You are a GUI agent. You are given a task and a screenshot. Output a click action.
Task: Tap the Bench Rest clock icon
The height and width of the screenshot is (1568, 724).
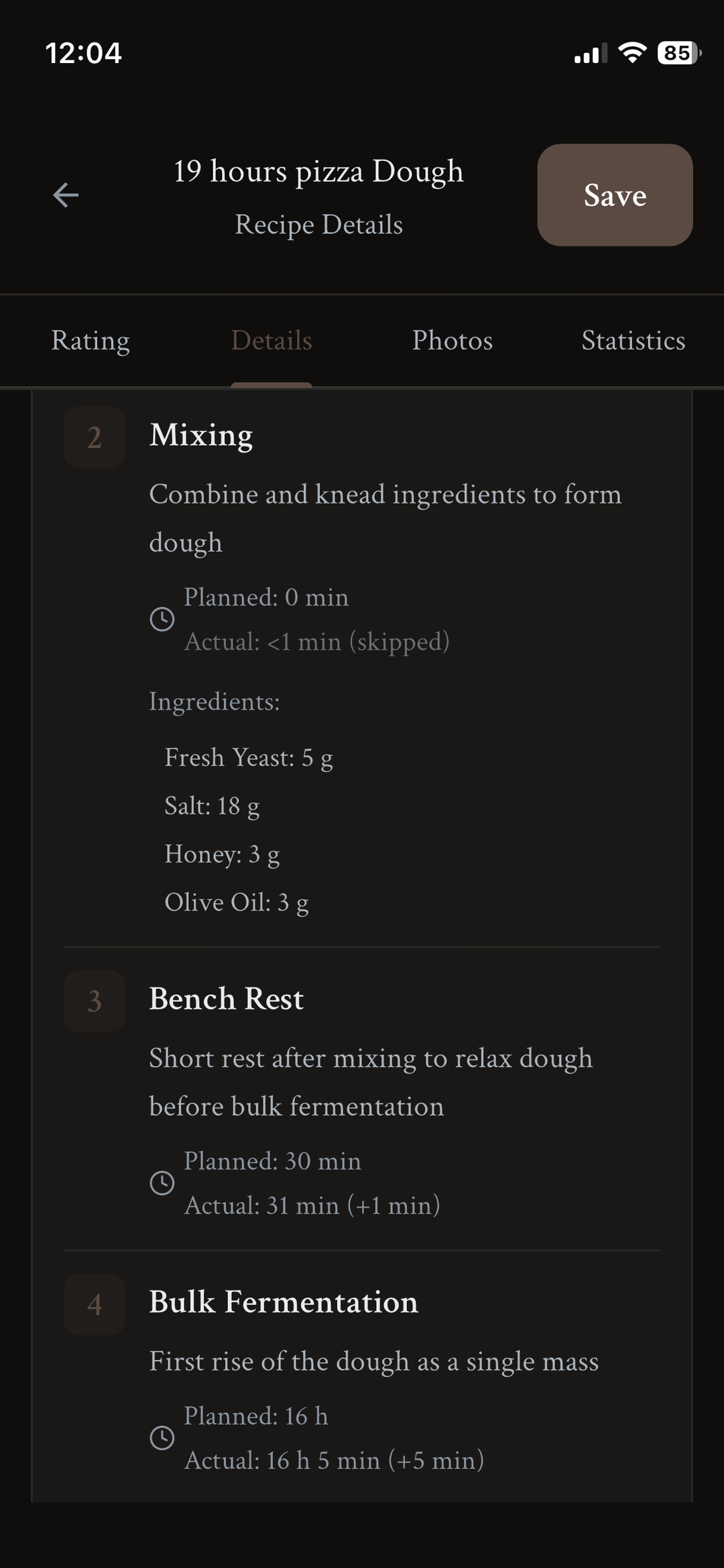(162, 1183)
